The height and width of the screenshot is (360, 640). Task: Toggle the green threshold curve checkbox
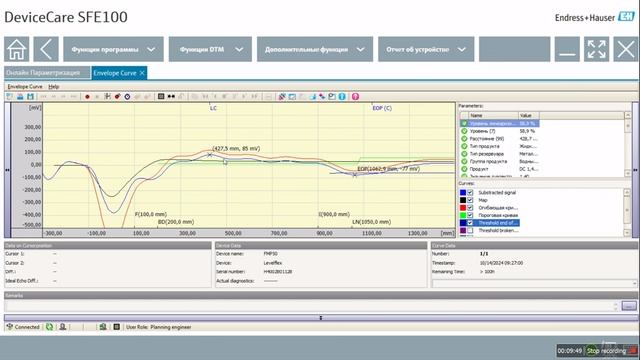tap(470, 215)
